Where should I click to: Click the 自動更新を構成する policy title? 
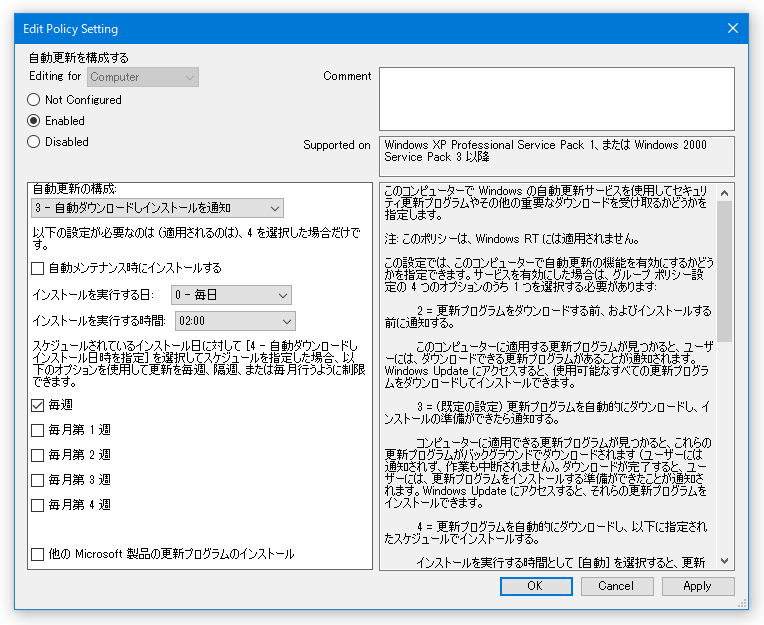pos(78,58)
